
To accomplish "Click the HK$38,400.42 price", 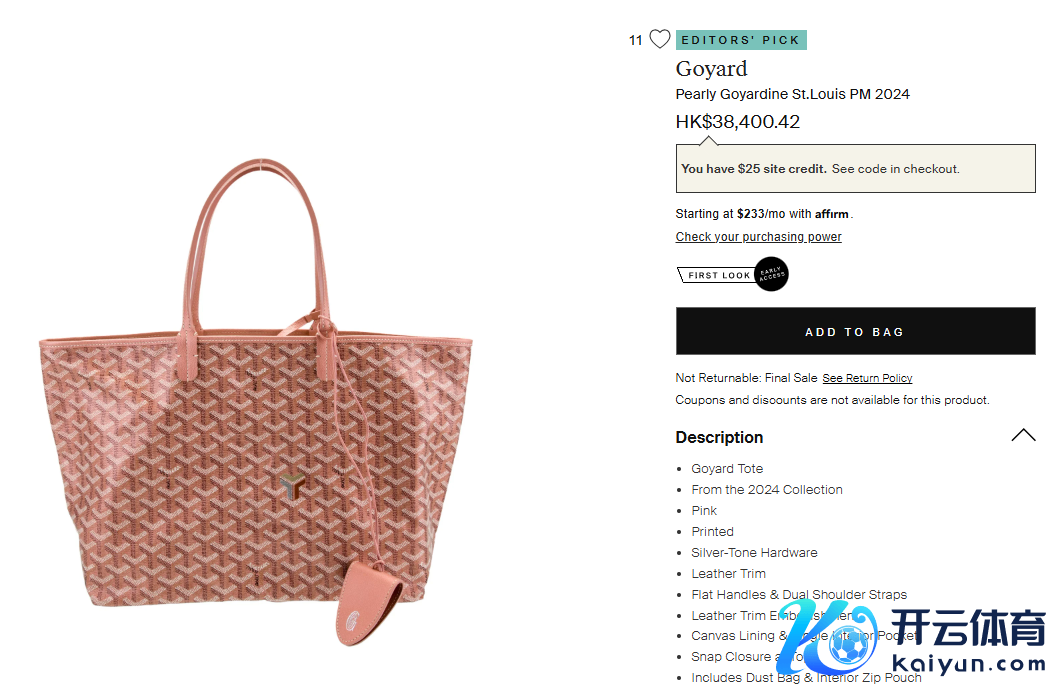I will pyautogui.click(x=738, y=122).
